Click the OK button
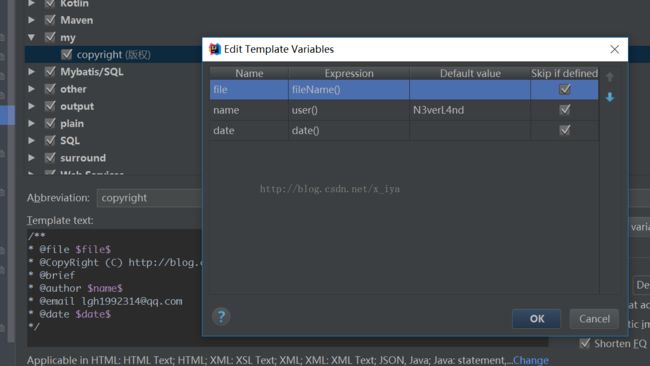The width and height of the screenshot is (650, 366). (x=536, y=319)
